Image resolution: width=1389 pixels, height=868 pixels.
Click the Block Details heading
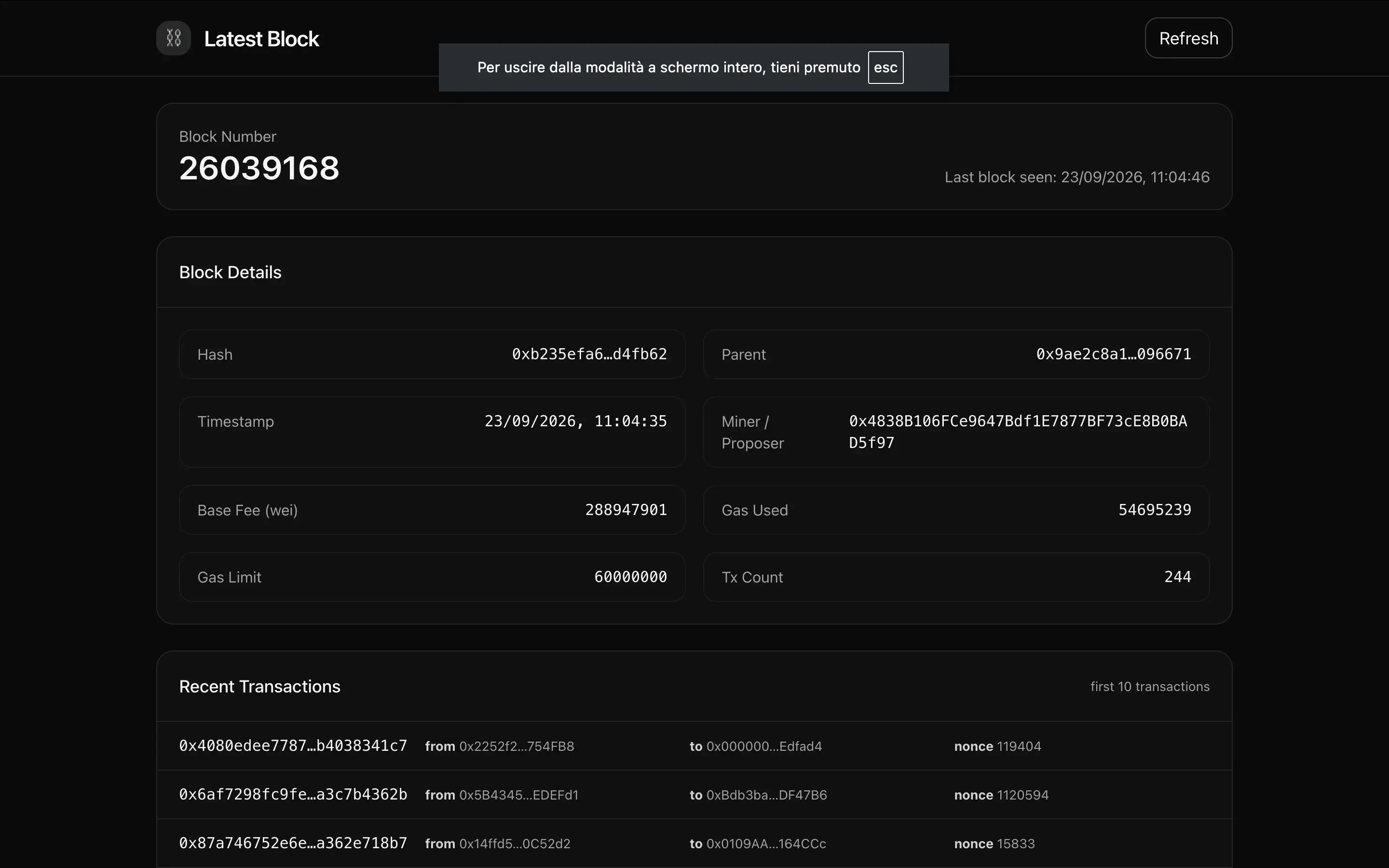click(x=230, y=272)
